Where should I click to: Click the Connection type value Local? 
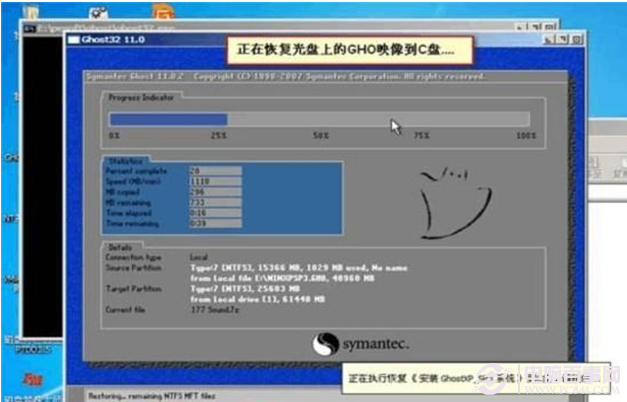click(x=199, y=257)
